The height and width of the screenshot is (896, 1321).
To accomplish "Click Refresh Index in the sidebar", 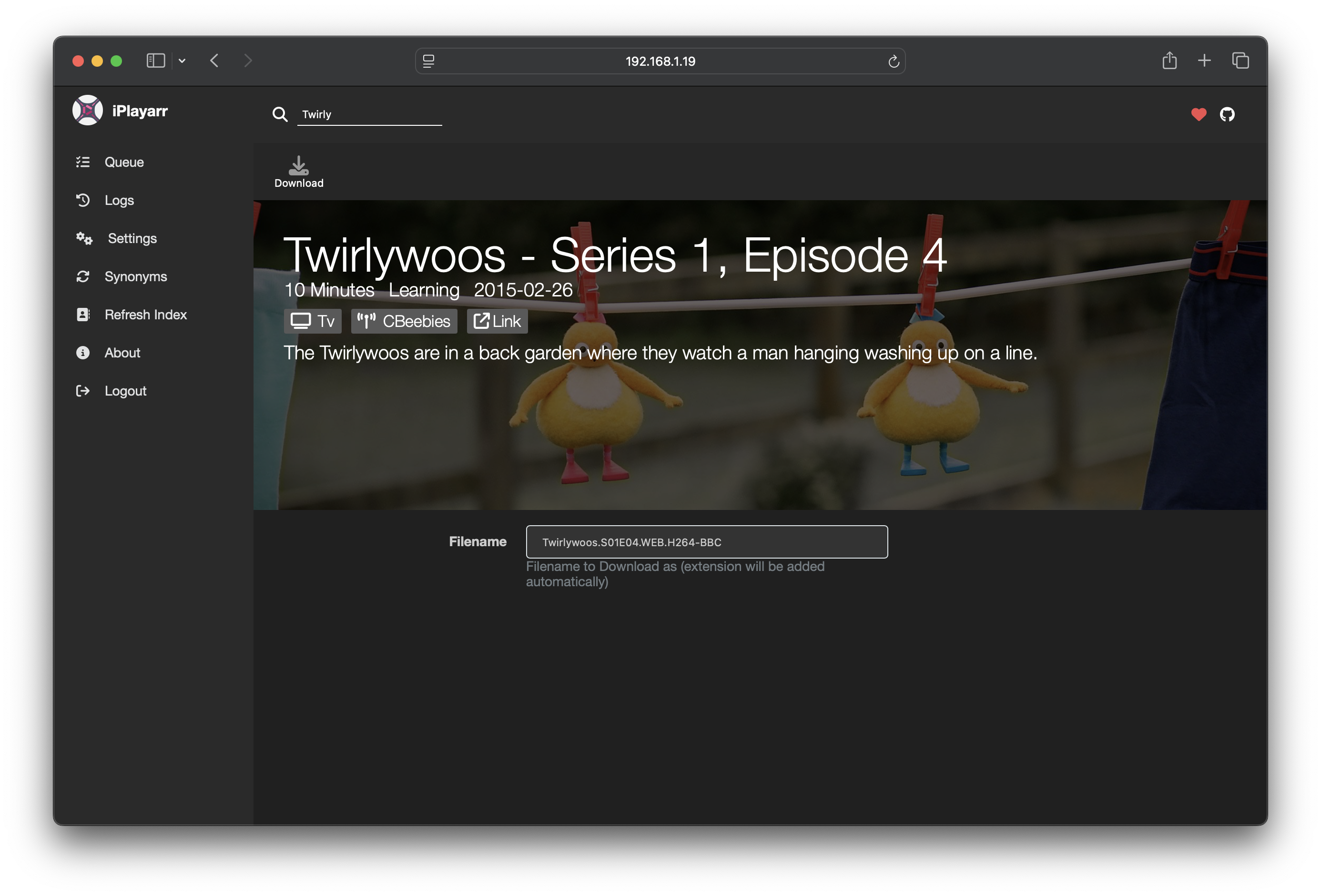I will click(x=145, y=315).
